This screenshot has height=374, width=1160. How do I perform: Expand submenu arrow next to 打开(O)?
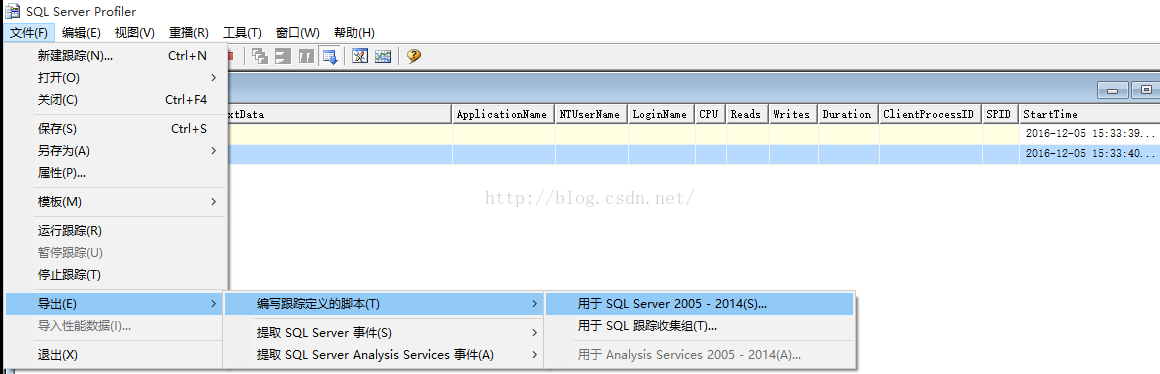click(214, 78)
